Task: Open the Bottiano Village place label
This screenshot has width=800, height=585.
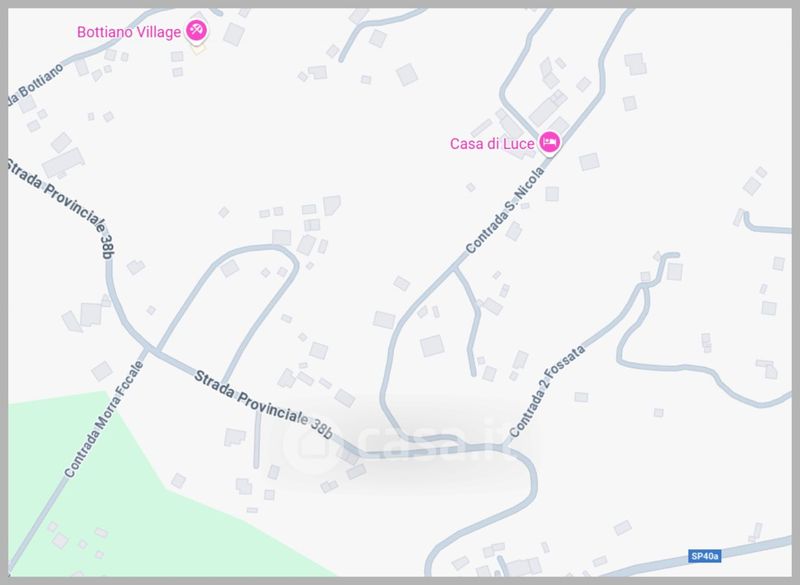Action: [129, 32]
